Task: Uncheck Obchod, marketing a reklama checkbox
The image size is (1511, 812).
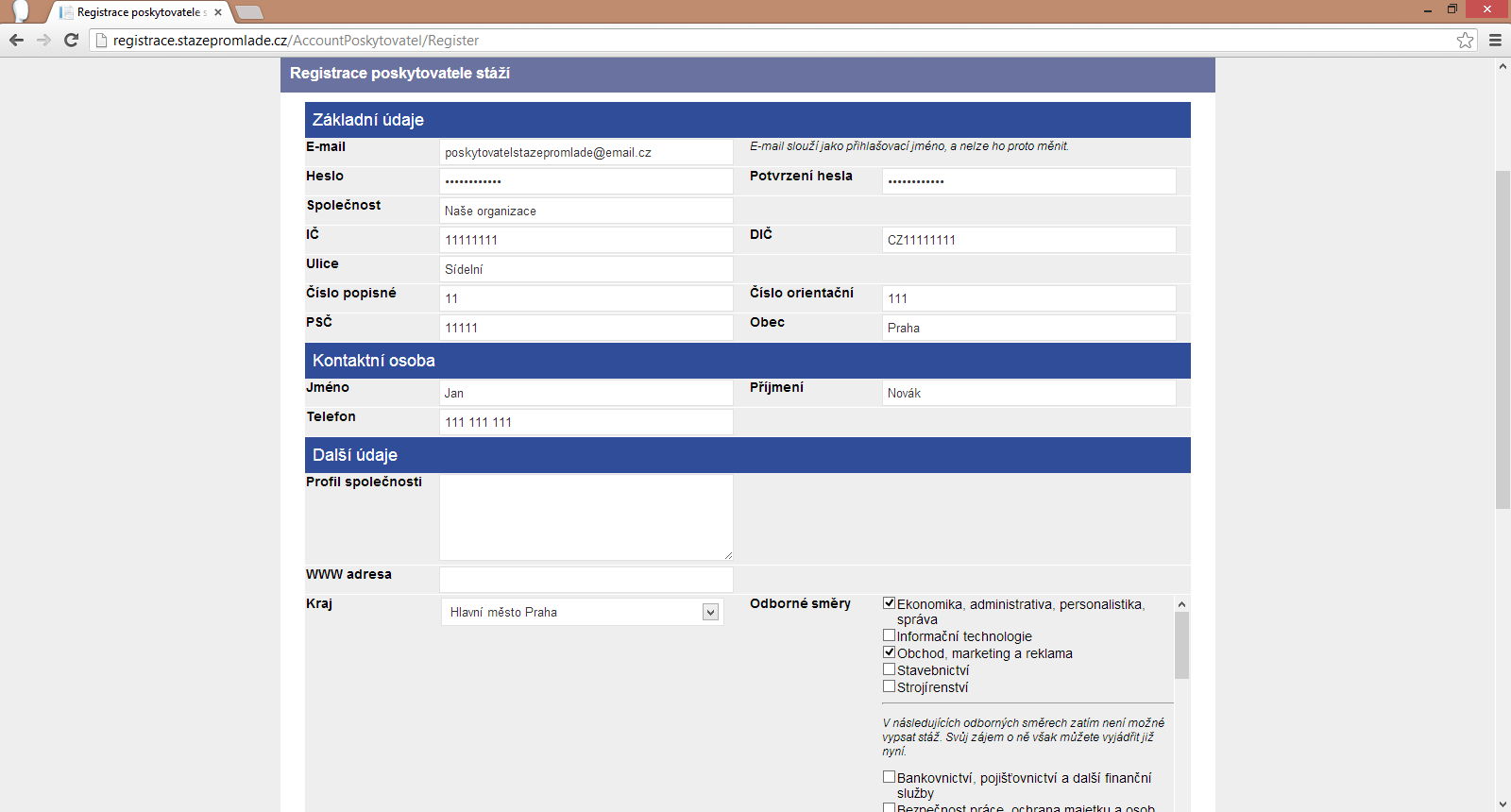Action: pos(889,652)
